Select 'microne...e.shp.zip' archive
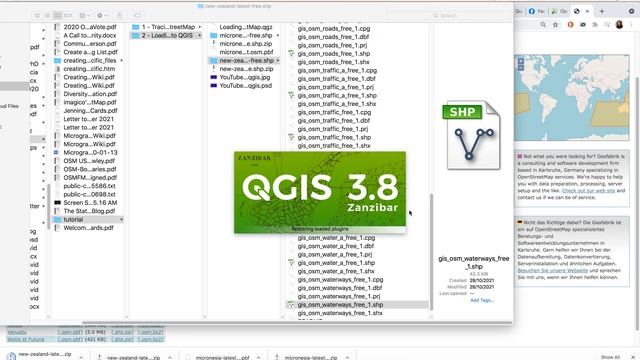 245,44
